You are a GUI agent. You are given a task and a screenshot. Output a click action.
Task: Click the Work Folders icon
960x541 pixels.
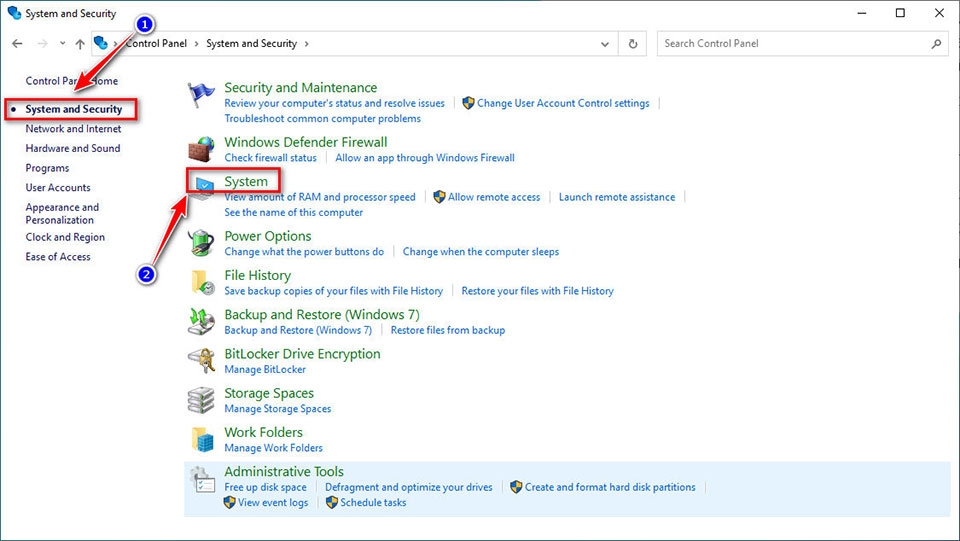203,439
